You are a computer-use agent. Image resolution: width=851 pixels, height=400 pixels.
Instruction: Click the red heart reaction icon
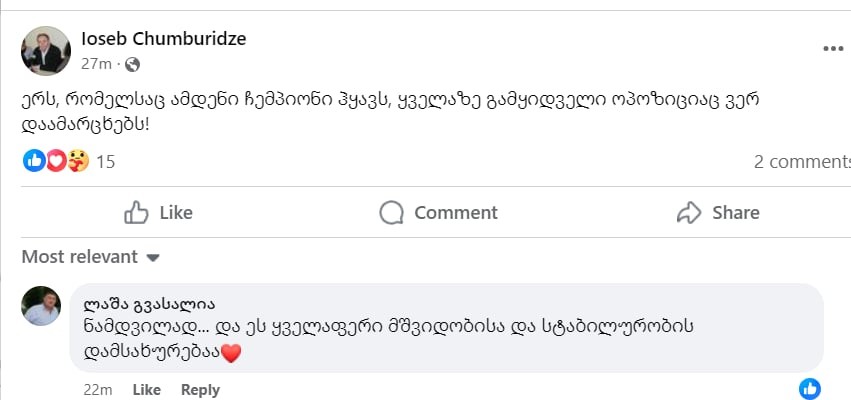coord(56,160)
